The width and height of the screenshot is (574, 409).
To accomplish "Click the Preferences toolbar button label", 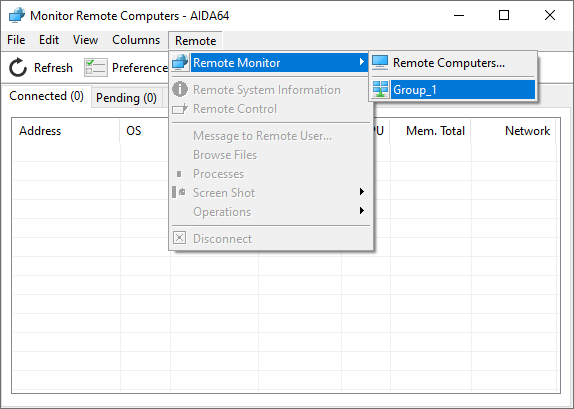I will click(140, 68).
